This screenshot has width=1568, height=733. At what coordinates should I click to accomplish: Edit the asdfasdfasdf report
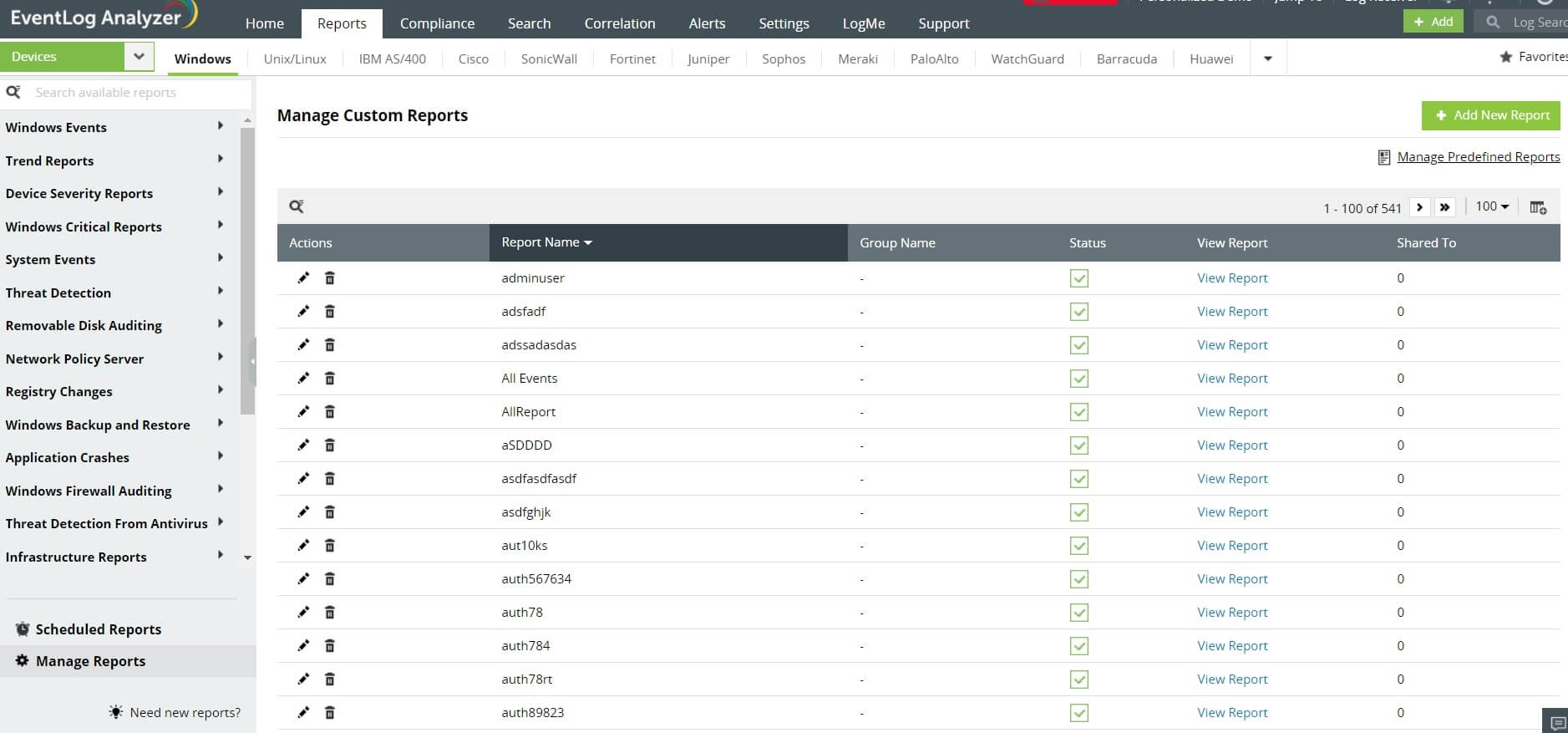(303, 478)
